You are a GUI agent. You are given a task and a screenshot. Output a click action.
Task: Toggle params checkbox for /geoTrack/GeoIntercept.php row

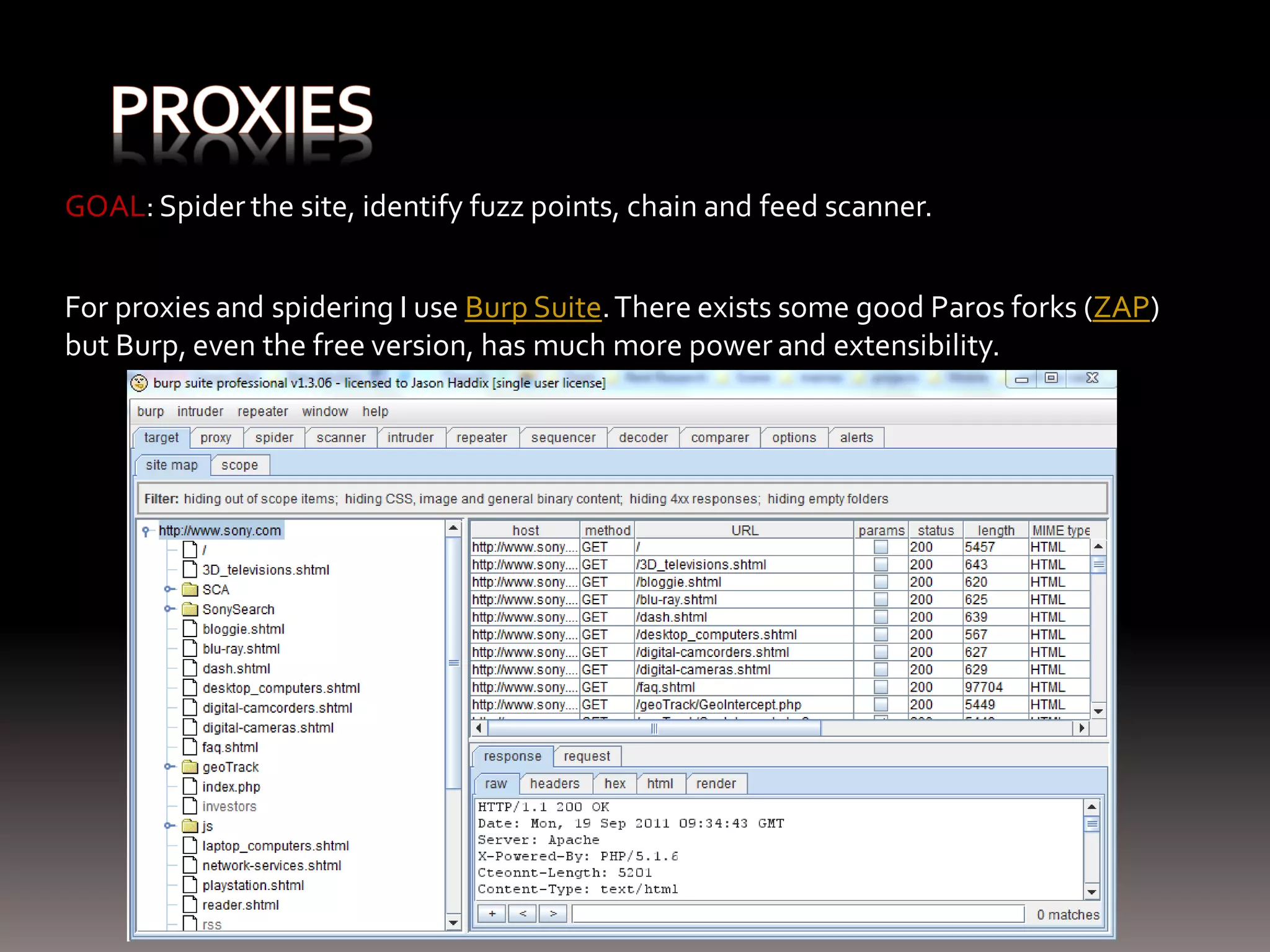881,705
